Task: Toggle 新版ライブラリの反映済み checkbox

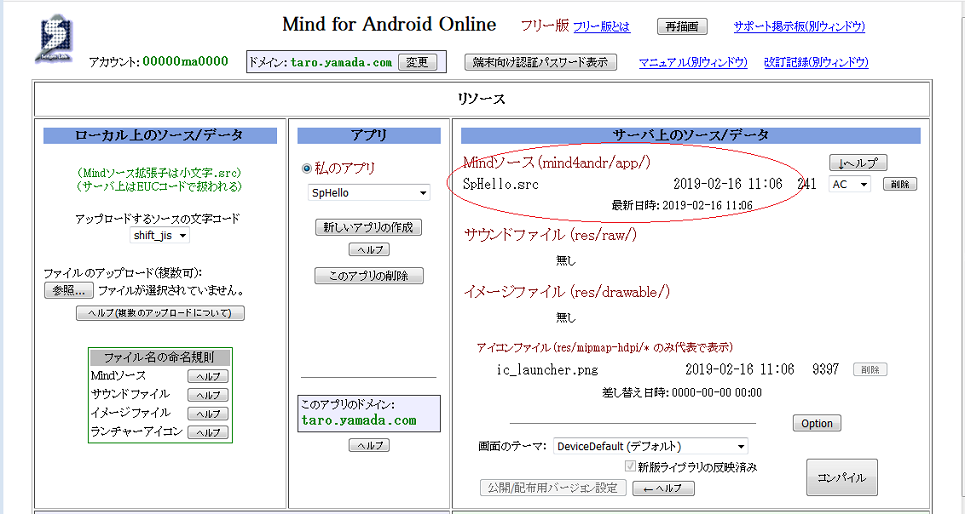Action: pyautogui.click(x=630, y=467)
